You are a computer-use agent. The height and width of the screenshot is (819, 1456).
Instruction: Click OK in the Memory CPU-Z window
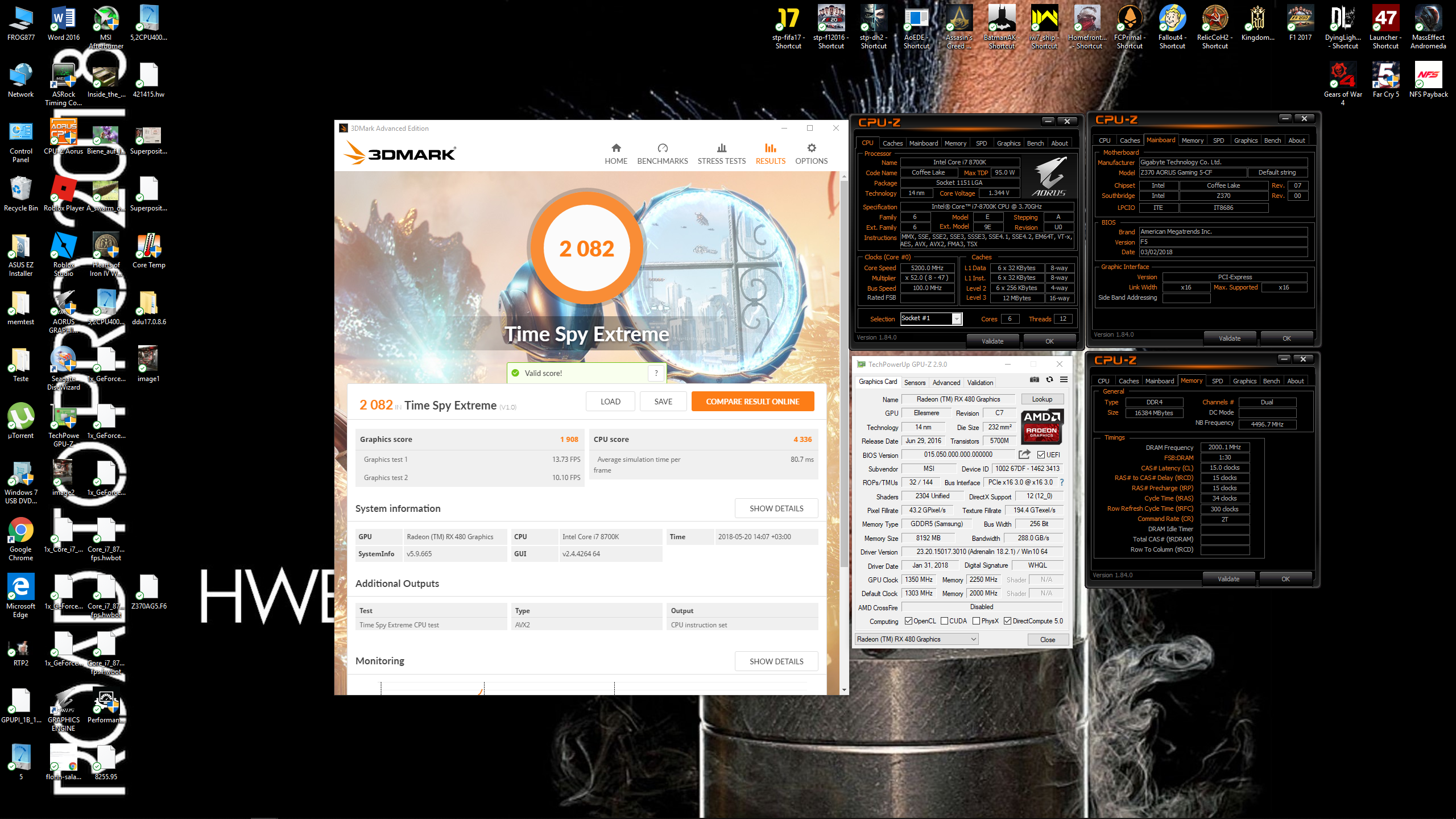(1285, 579)
